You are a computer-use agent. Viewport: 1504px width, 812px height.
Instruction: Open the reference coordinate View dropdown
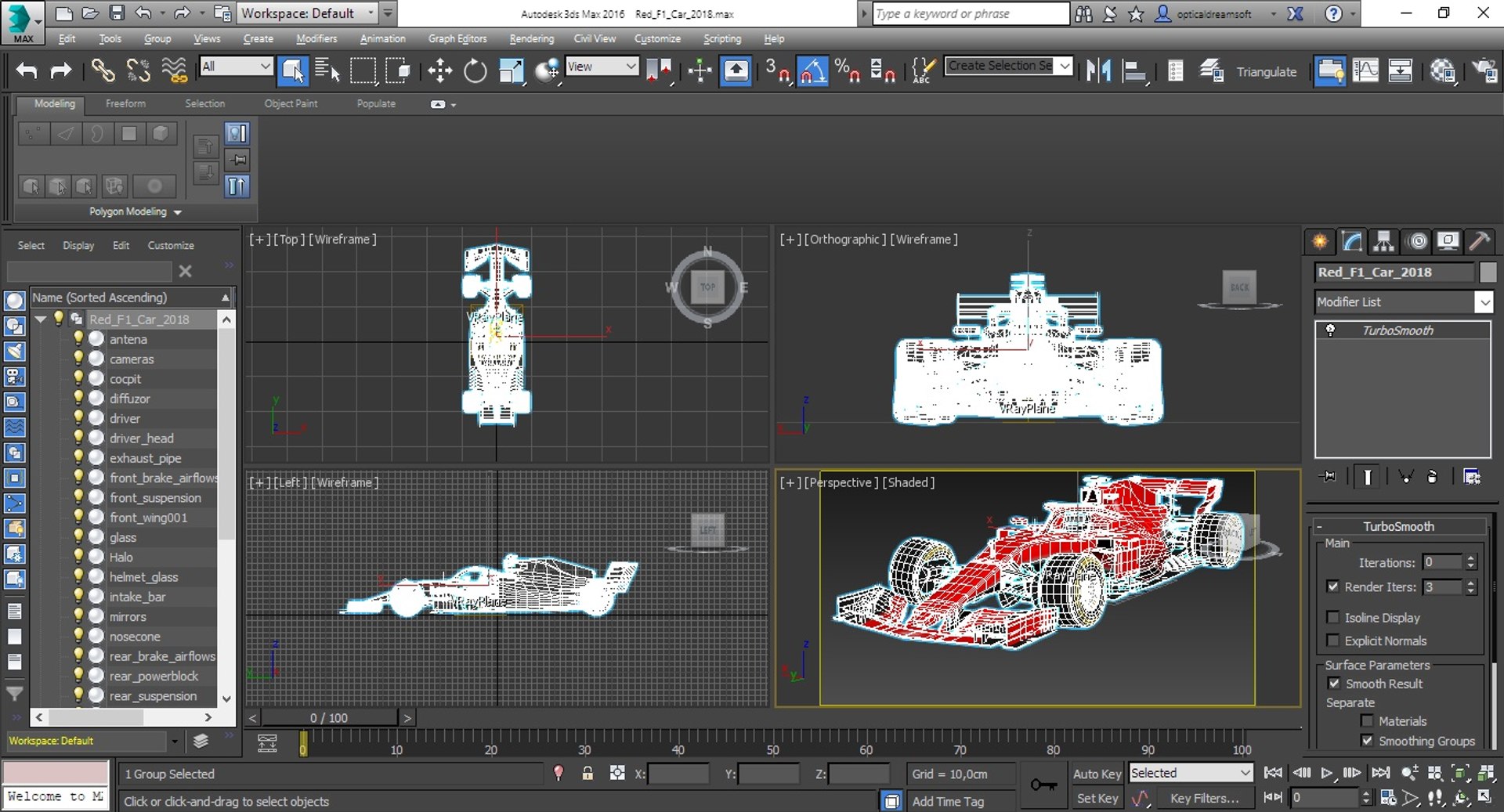(x=602, y=67)
